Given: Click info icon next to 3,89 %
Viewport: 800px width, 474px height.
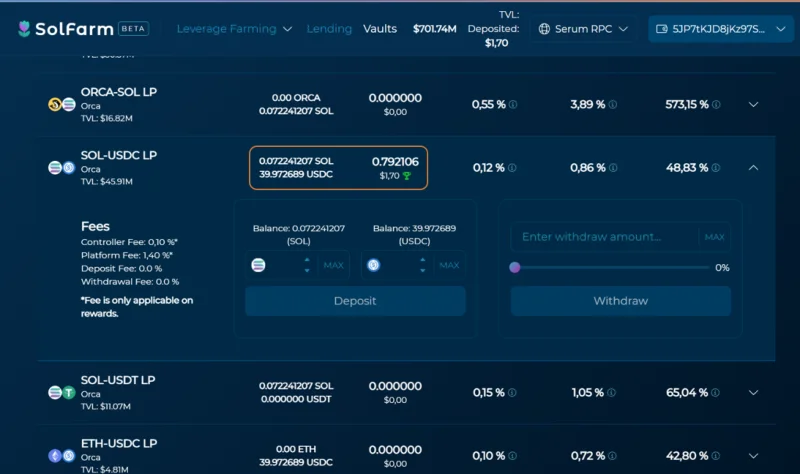Looking at the screenshot, I should pyautogui.click(x=613, y=105).
